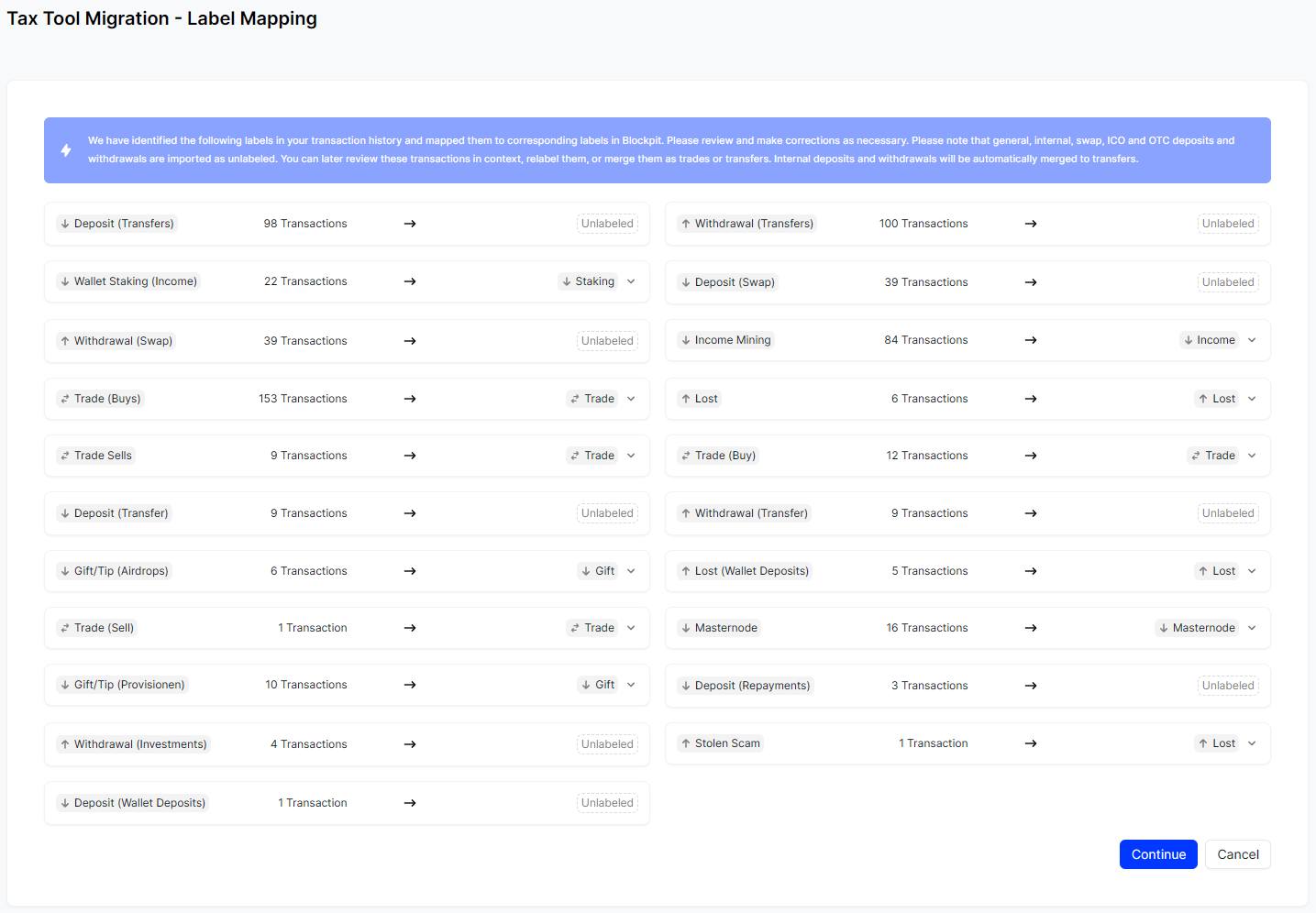Click the down-arrow icon on Deposit (Transfers) label
The height and width of the screenshot is (913, 1316).
click(64, 223)
